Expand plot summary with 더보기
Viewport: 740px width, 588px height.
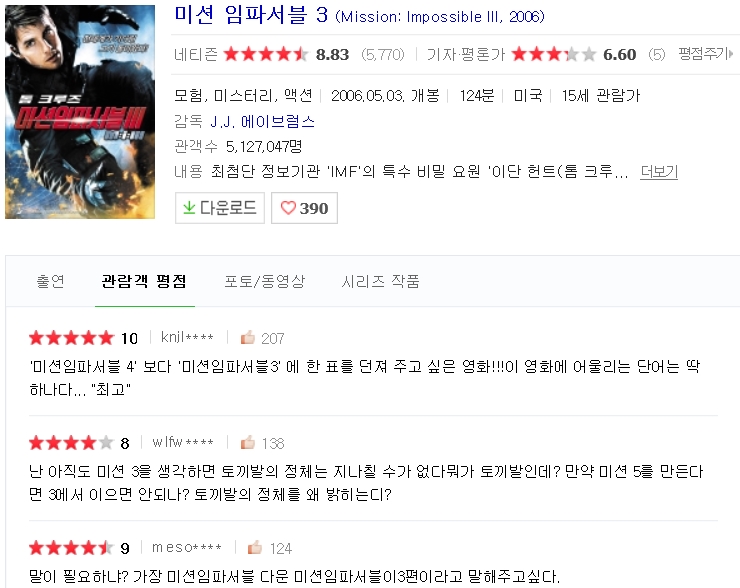pyautogui.click(x=659, y=171)
